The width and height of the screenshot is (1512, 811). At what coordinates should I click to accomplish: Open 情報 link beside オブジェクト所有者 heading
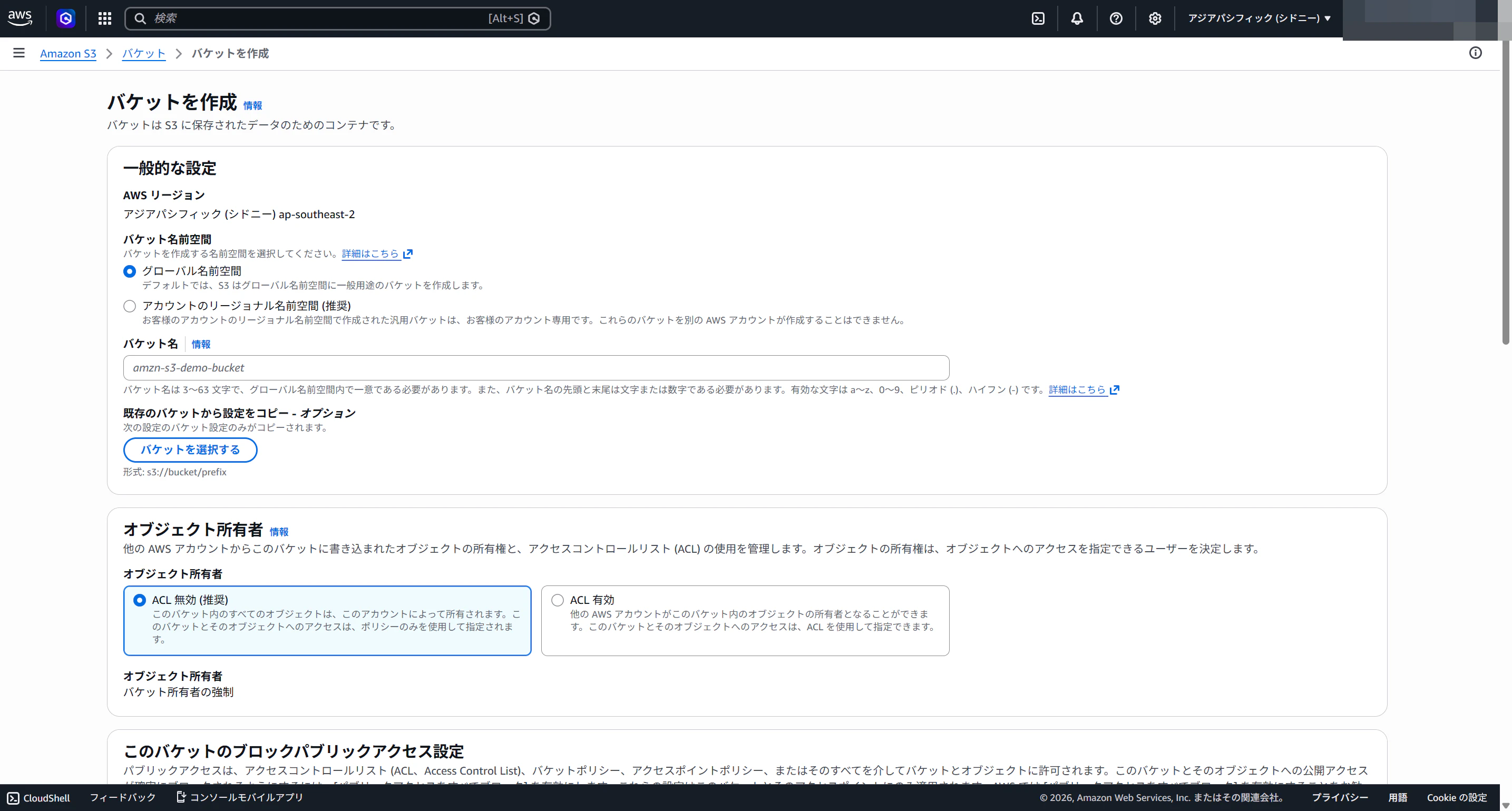279,532
